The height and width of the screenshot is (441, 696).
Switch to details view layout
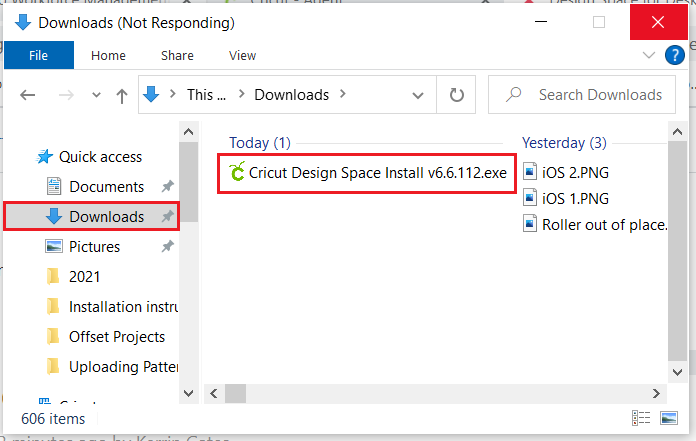point(641,418)
